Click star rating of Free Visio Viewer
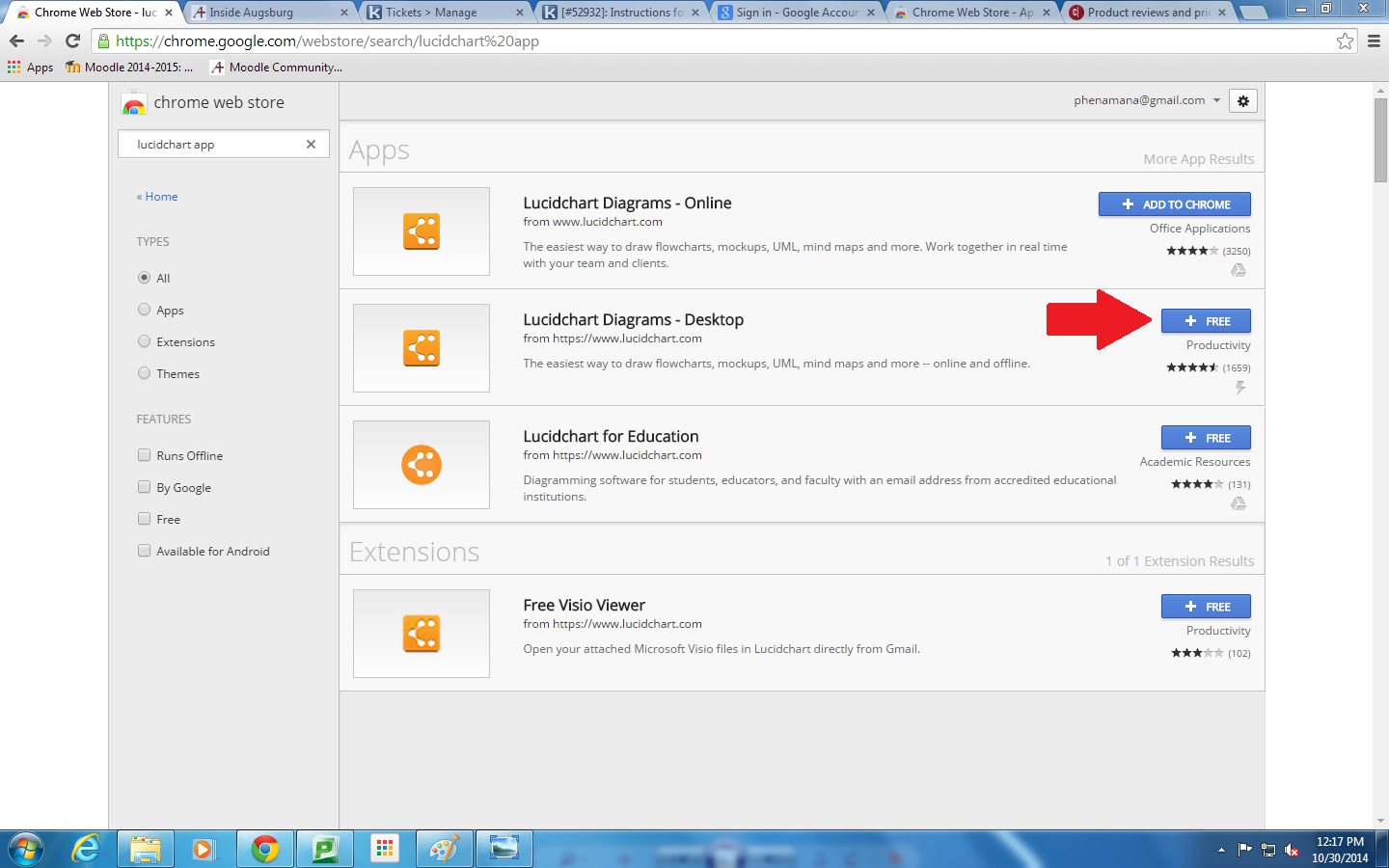 [1197, 653]
